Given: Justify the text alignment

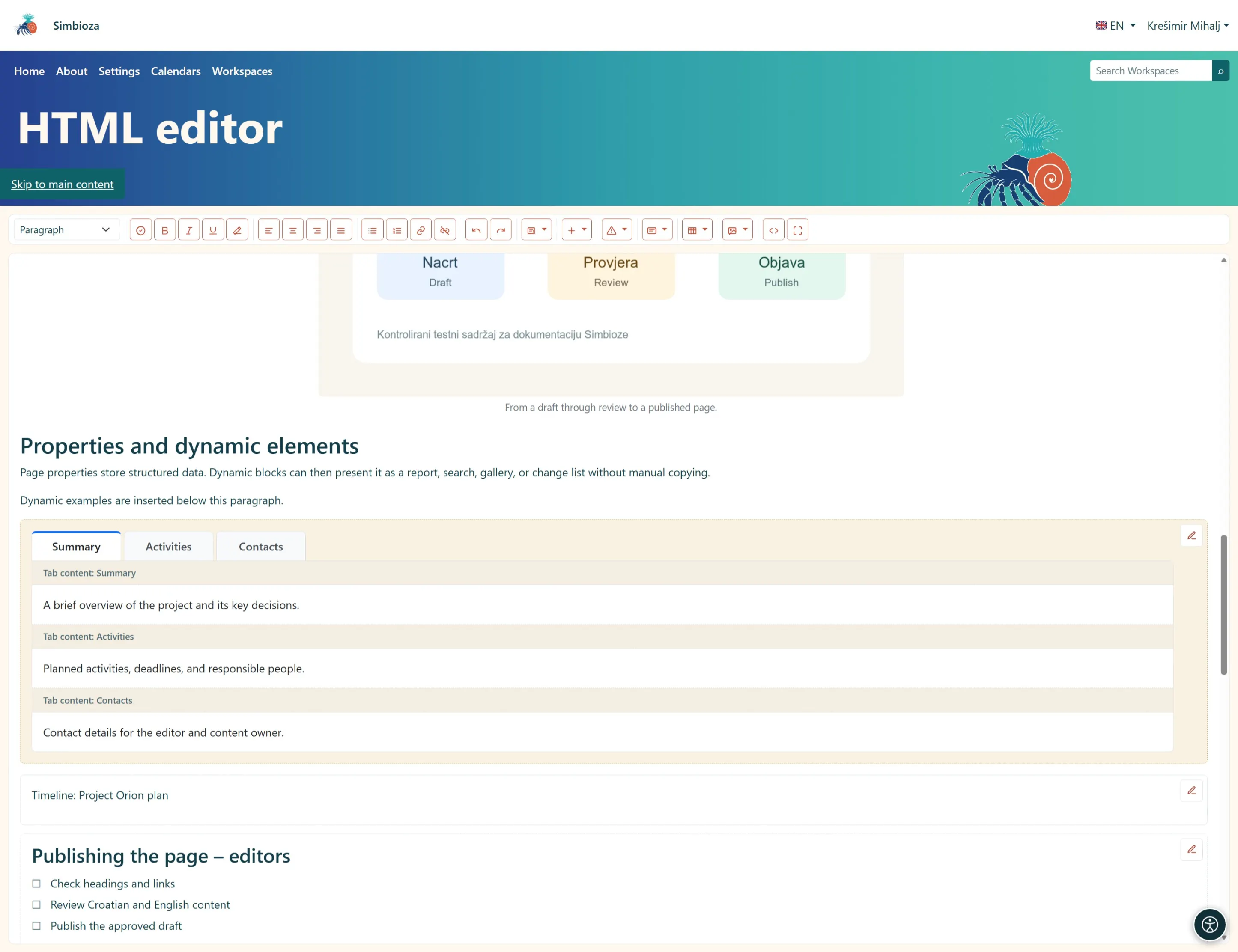Looking at the screenshot, I should click(341, 230).
